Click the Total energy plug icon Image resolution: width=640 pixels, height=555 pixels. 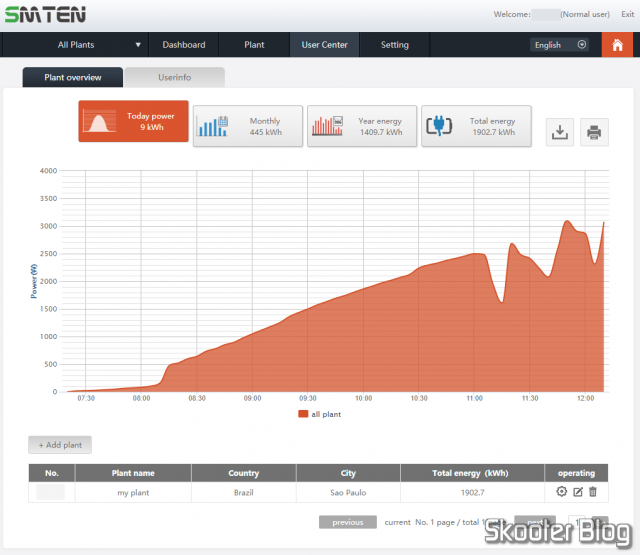(x=439, y=126)
